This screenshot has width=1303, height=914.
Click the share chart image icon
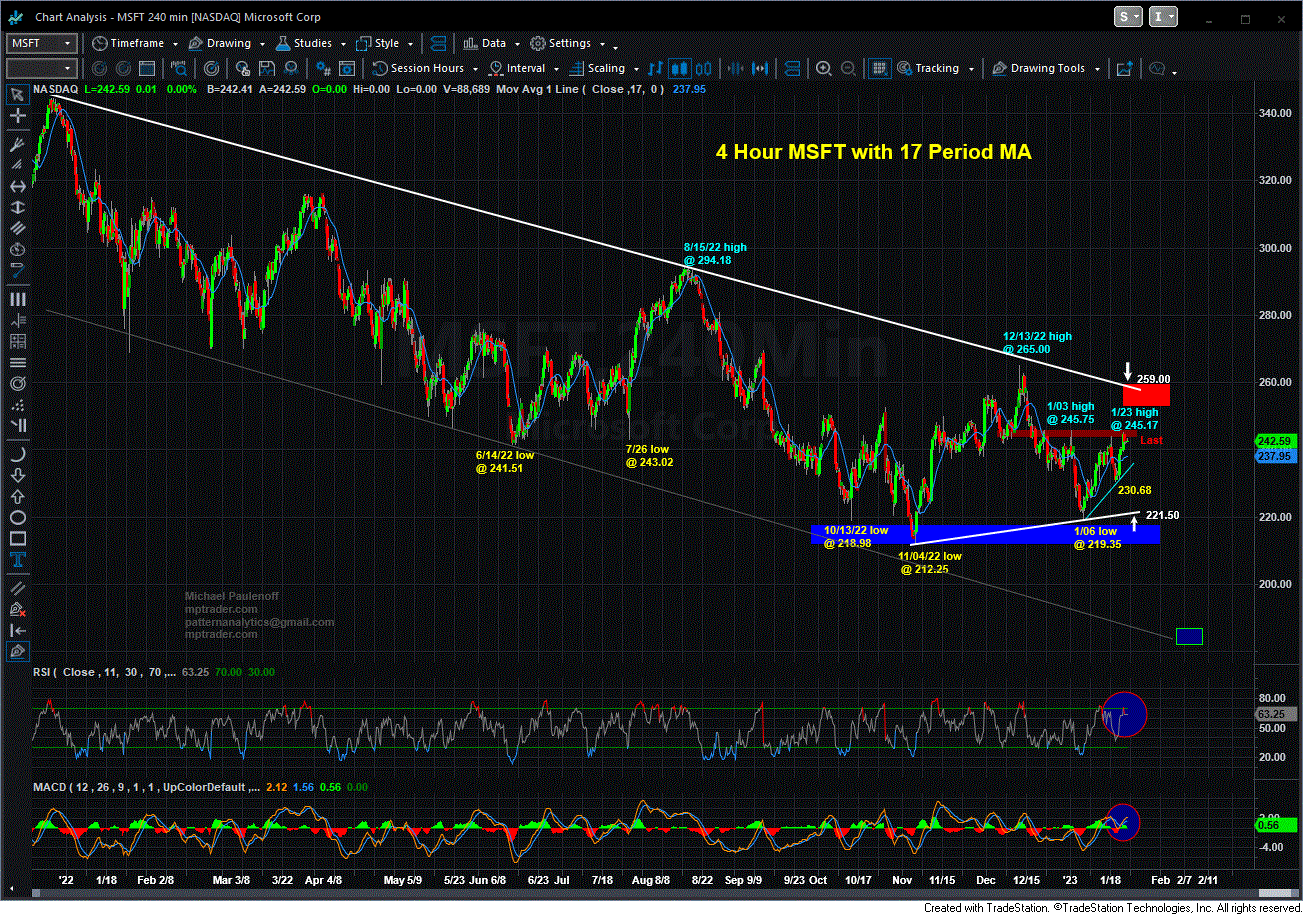1123,68
